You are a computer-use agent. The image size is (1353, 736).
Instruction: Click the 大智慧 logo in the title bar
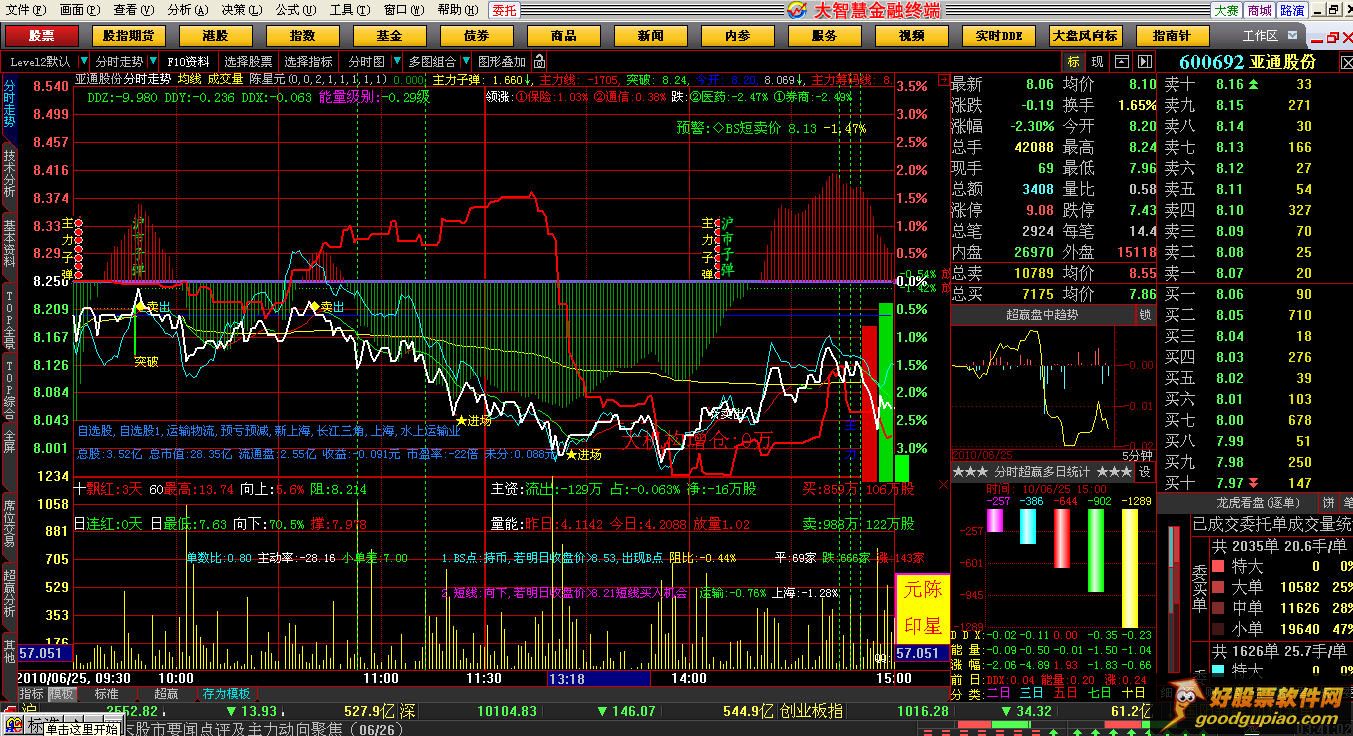(x=797, y=10)
